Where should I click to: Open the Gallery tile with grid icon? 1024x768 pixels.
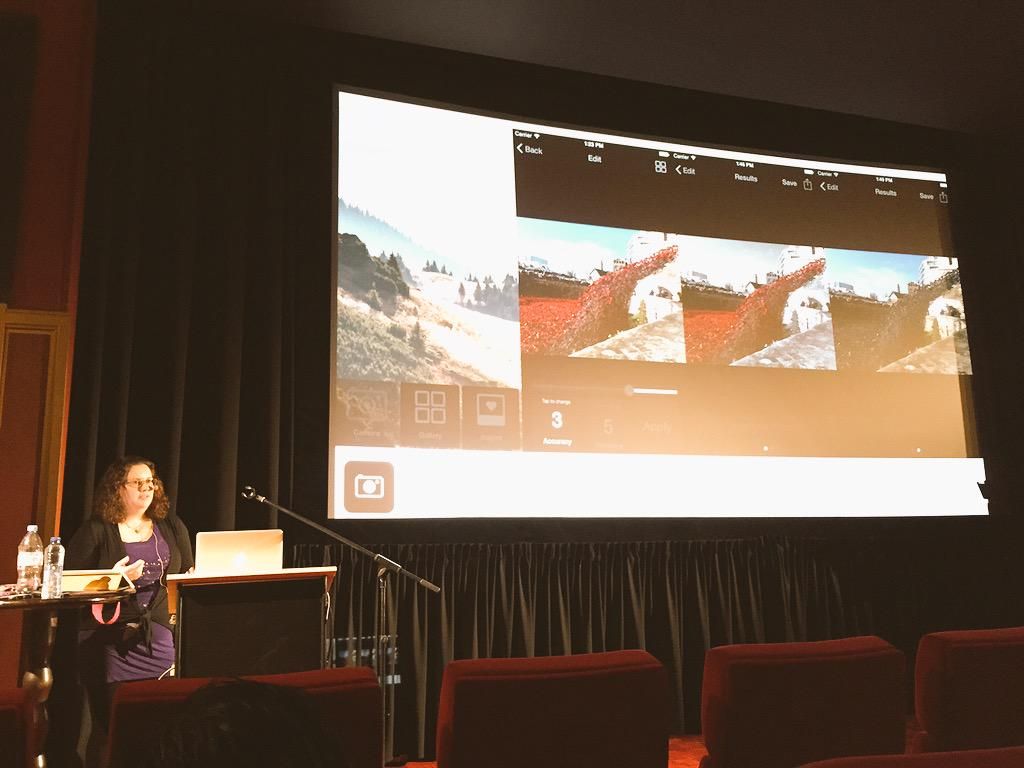click(430, 415)
